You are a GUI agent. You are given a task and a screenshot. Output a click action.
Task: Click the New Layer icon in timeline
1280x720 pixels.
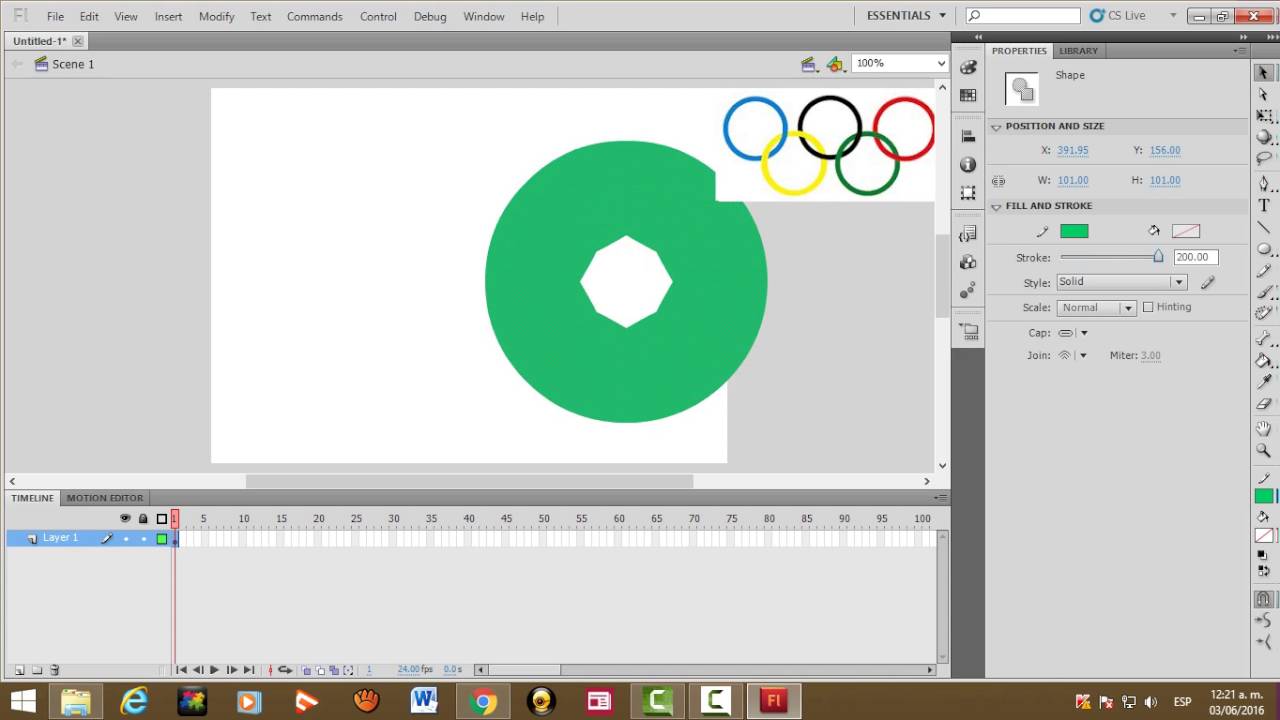(19, 670)
